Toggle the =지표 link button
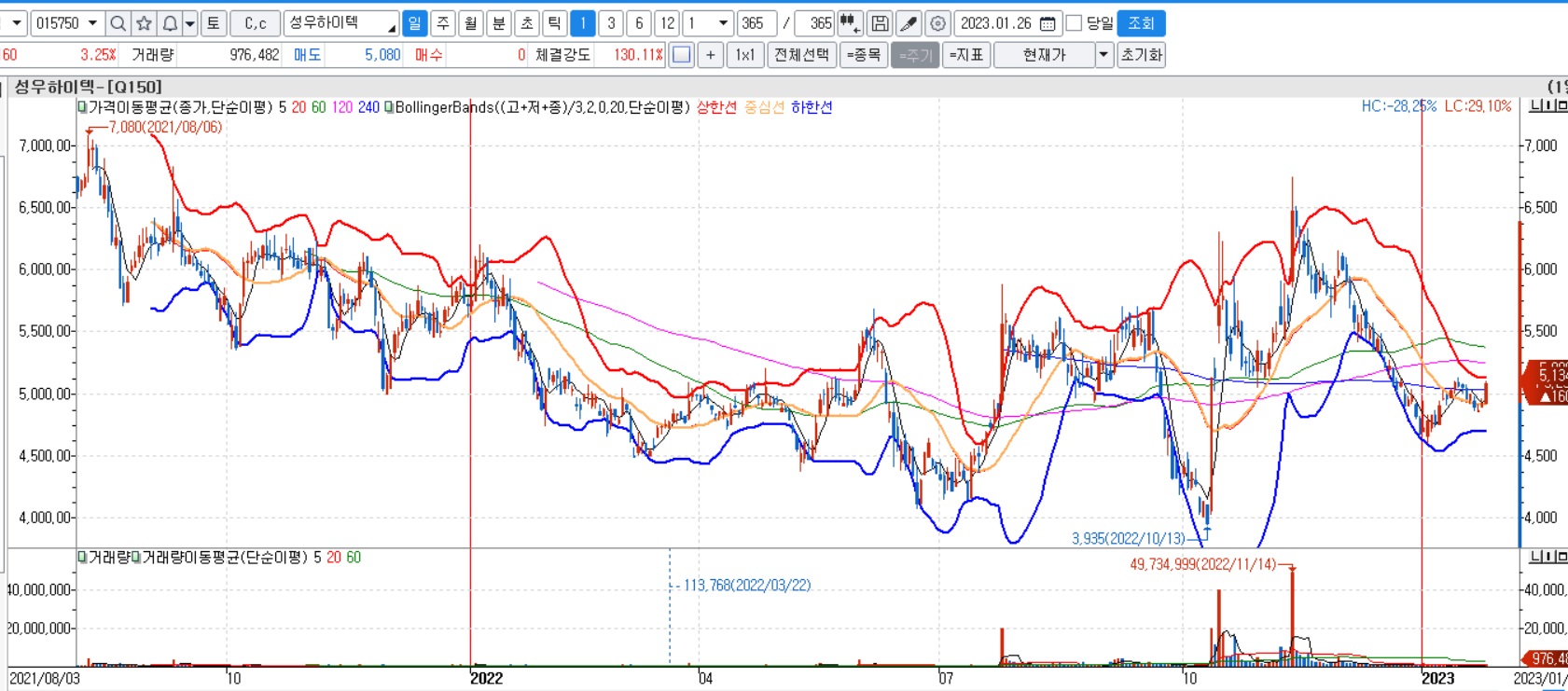This screenshot has height=691, width=1568. [966, 55]
